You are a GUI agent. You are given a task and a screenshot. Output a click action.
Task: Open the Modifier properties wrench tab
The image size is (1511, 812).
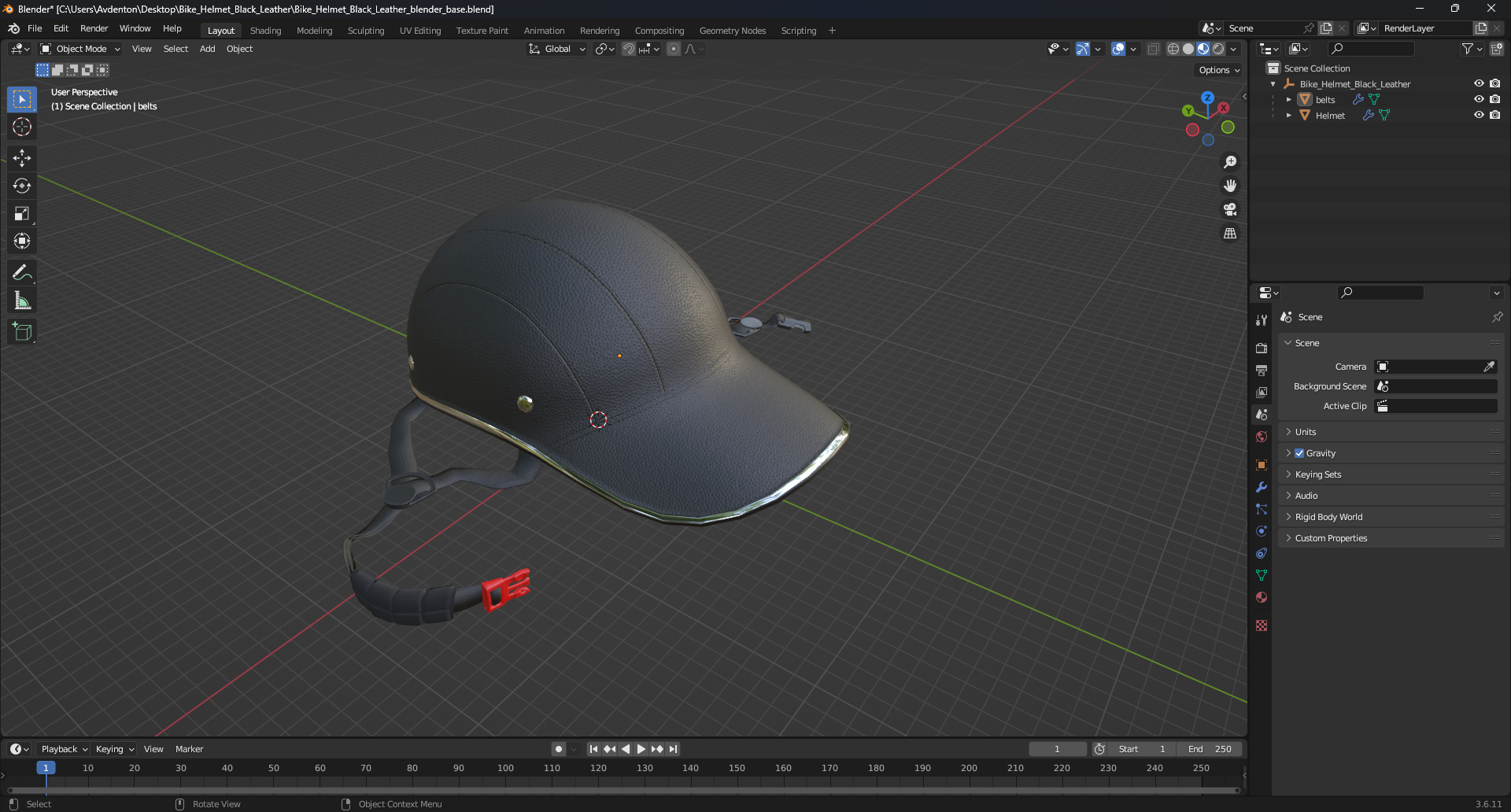click(1262, 487)
